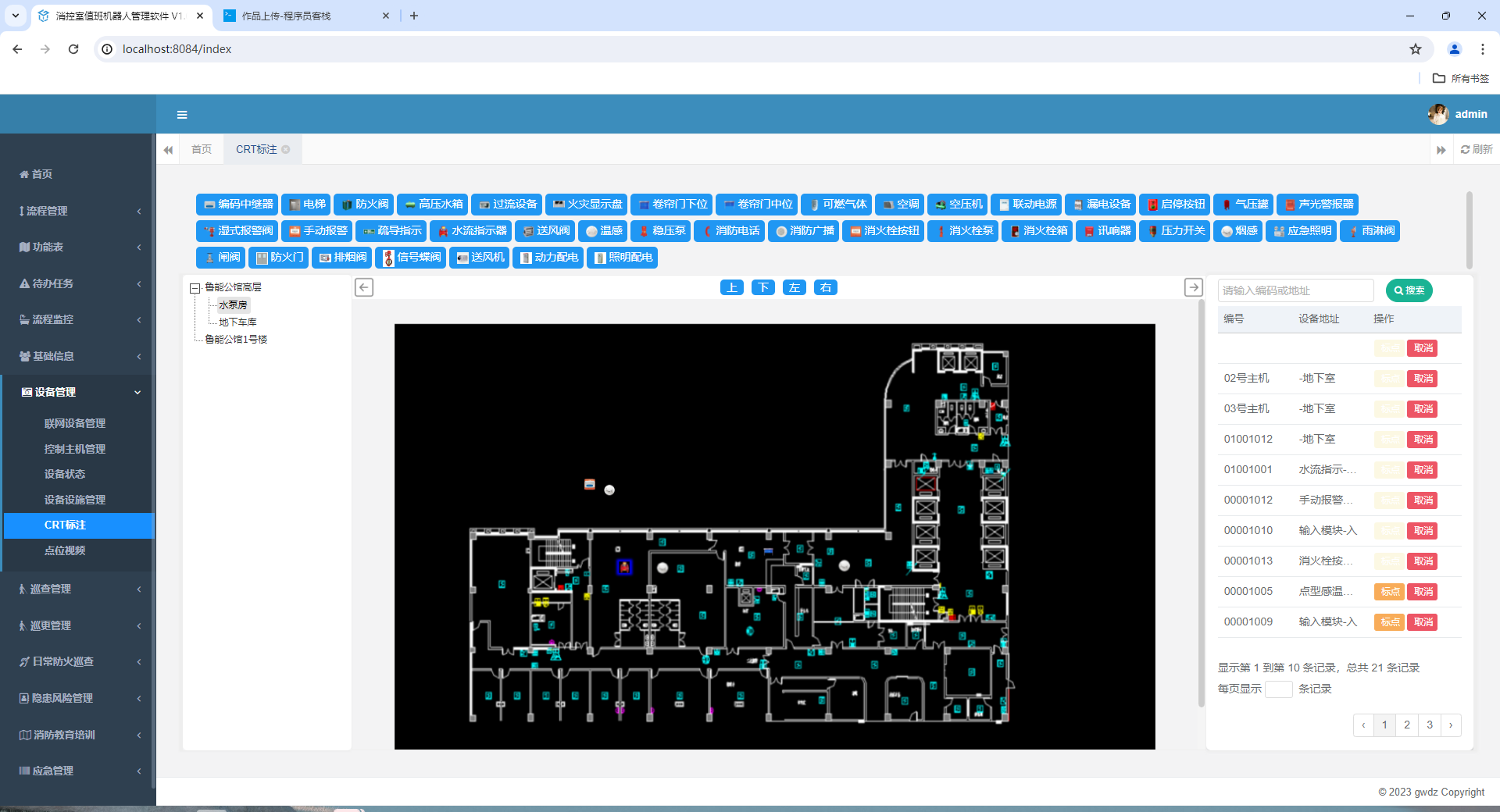Move the map right with 右

tap(826, 287)
